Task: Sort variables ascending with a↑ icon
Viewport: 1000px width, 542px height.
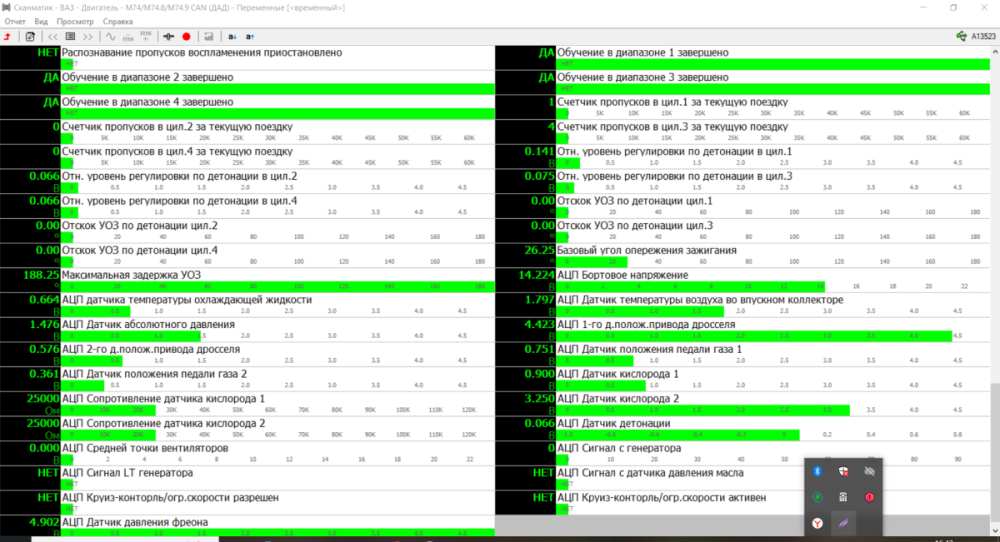Action: 250,37
